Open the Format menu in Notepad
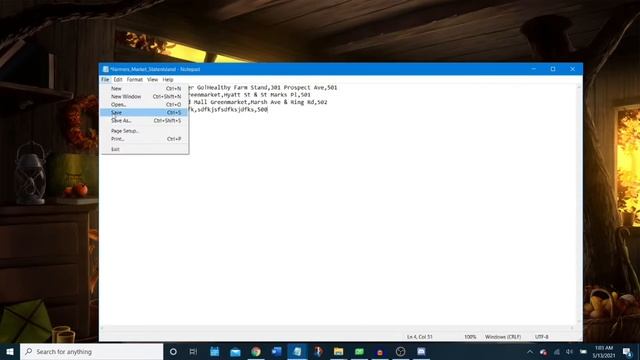Viewport: 640px width, 360px height. click(x=135, y=80)
